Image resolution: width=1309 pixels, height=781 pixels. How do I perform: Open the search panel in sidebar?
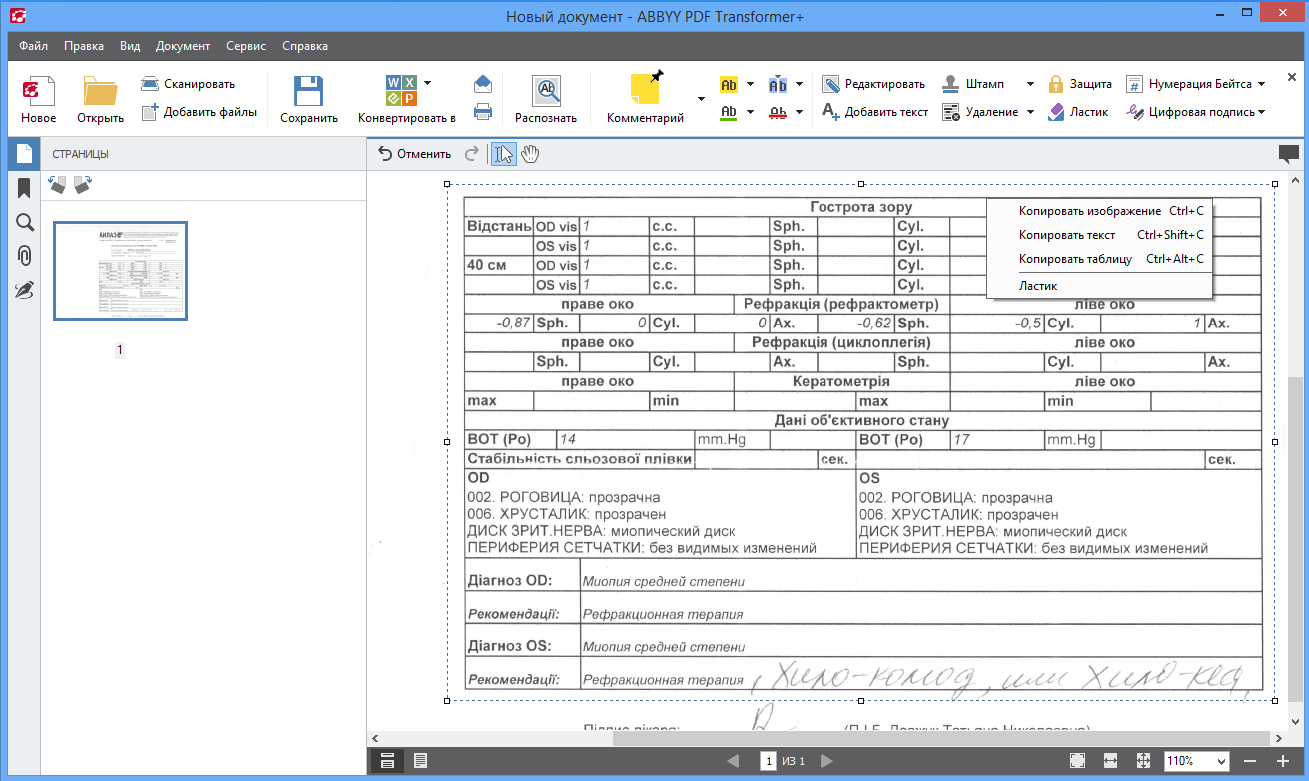(x=24, y=222)
